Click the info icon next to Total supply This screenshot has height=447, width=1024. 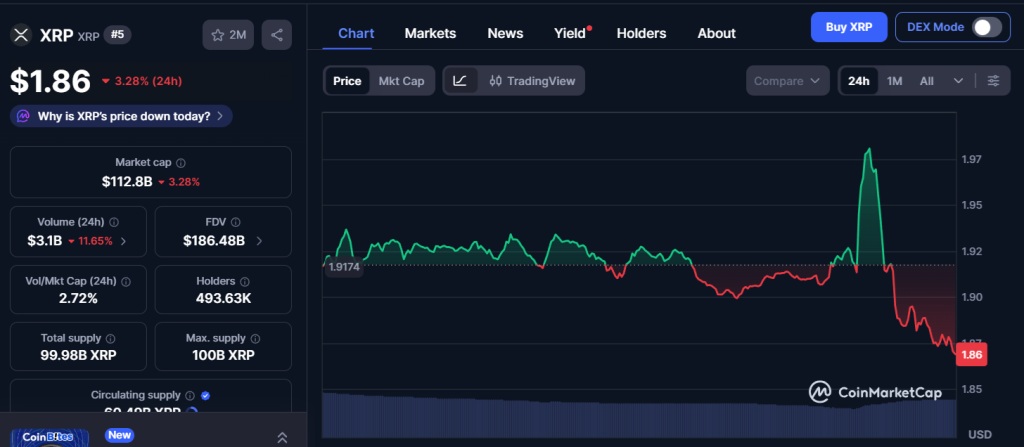pos(110,339)
